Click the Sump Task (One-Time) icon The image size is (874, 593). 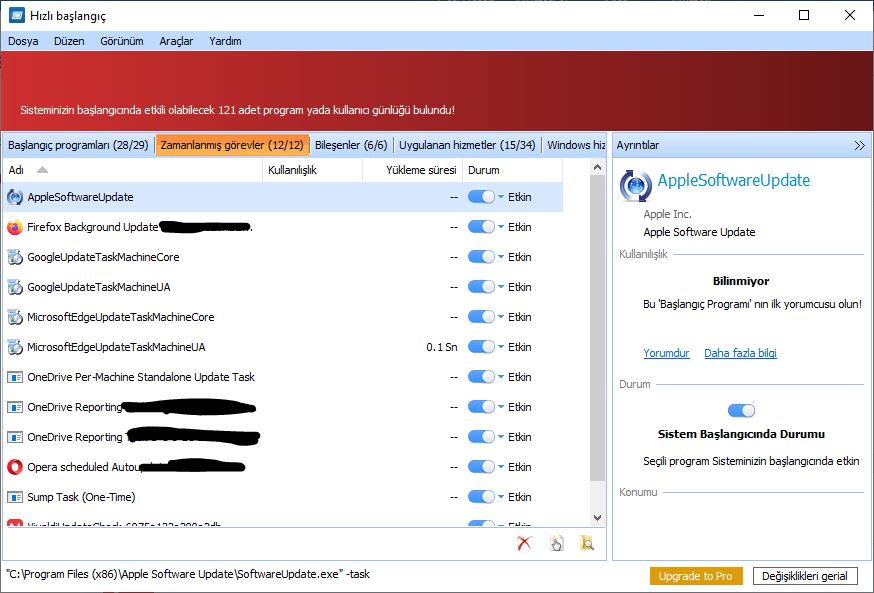15,497
